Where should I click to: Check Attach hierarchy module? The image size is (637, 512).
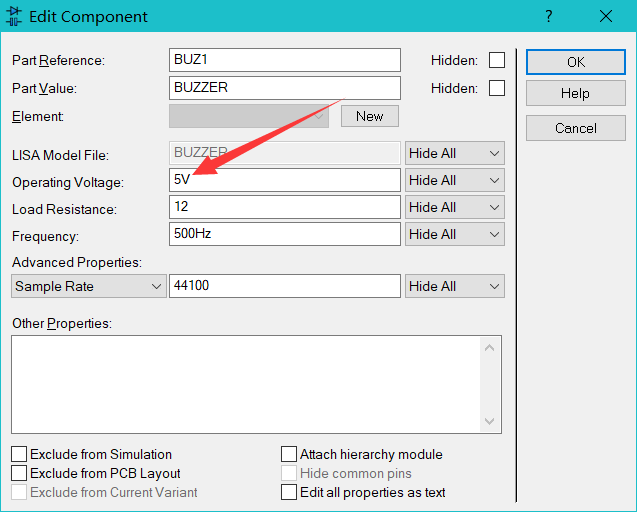click(289, 454)
